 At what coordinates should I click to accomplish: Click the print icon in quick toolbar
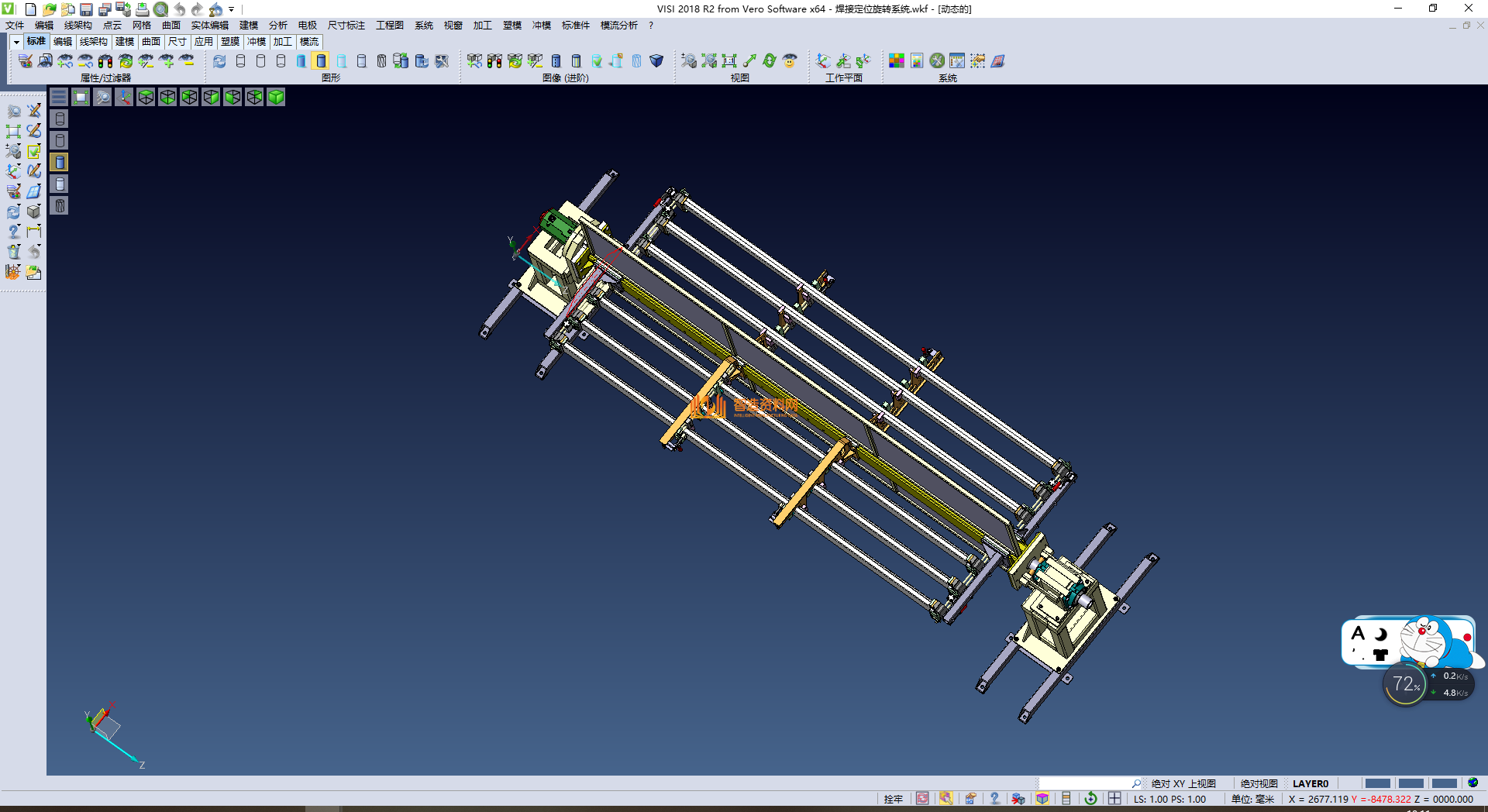tap(142, 9)
